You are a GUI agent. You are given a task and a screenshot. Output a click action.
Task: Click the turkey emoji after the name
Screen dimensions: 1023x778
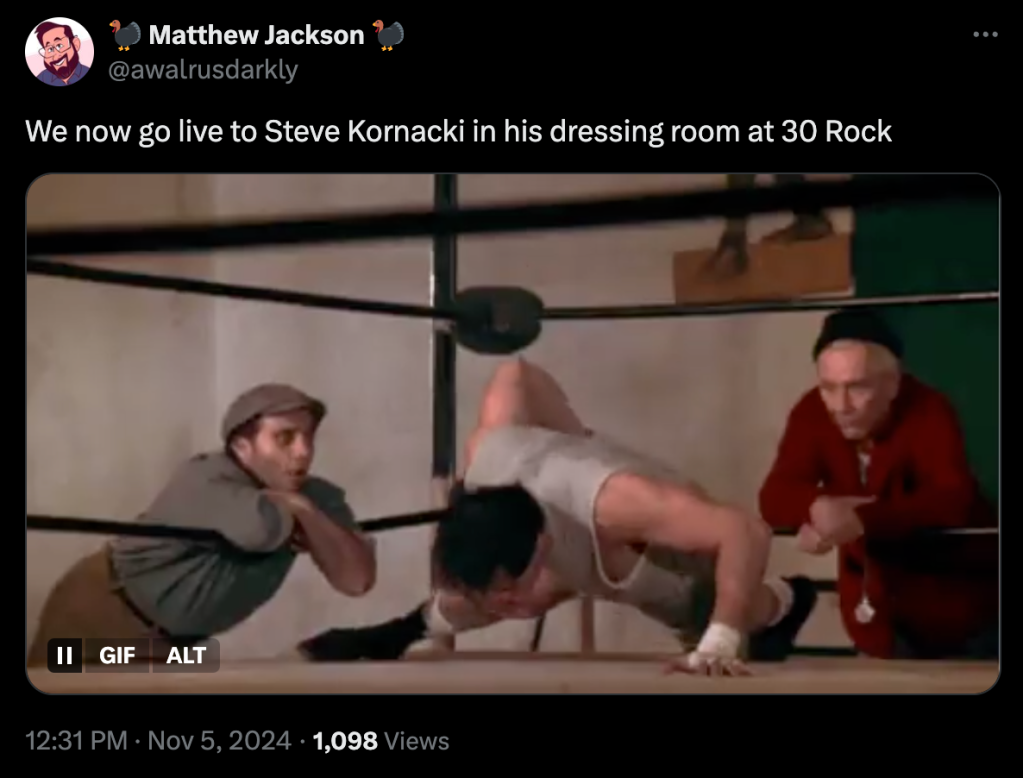388,35
